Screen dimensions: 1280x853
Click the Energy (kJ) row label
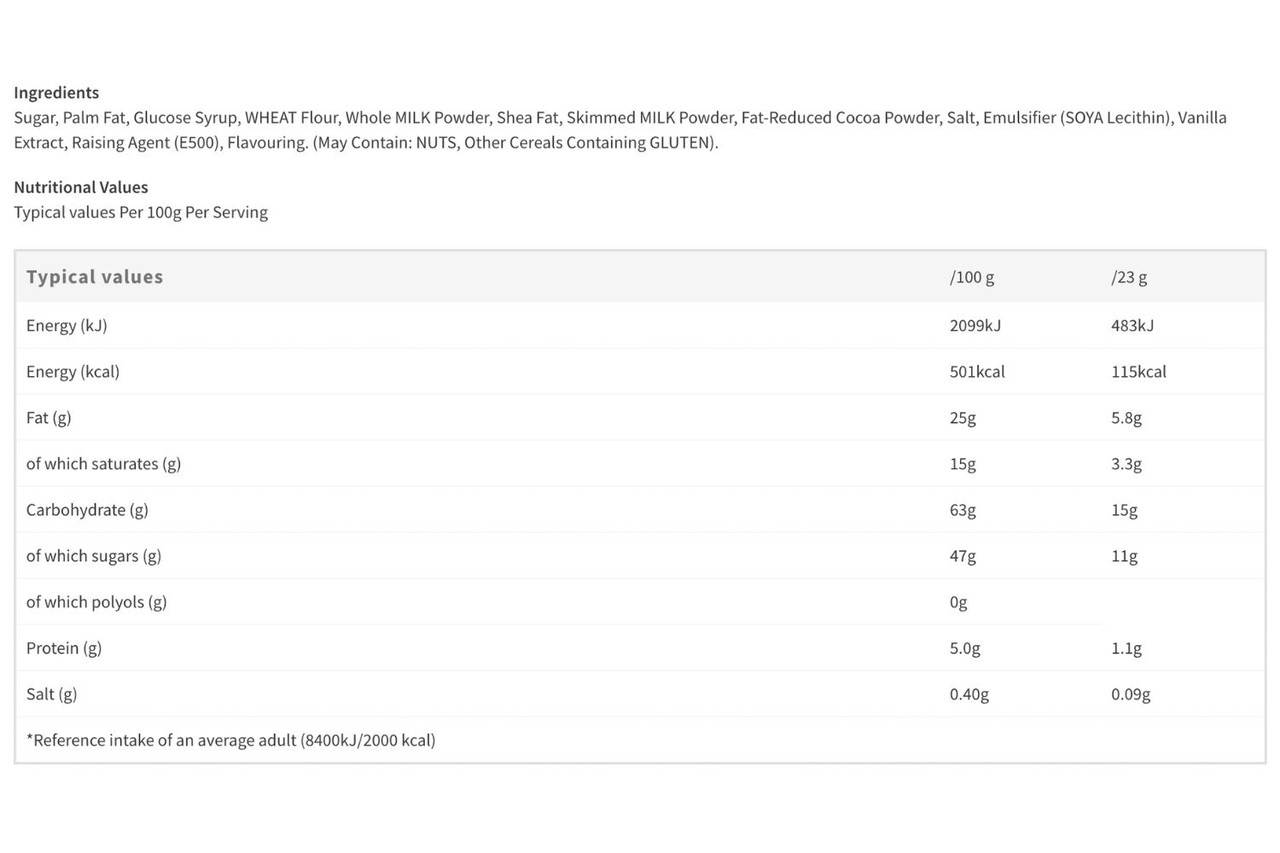point(67,325)
